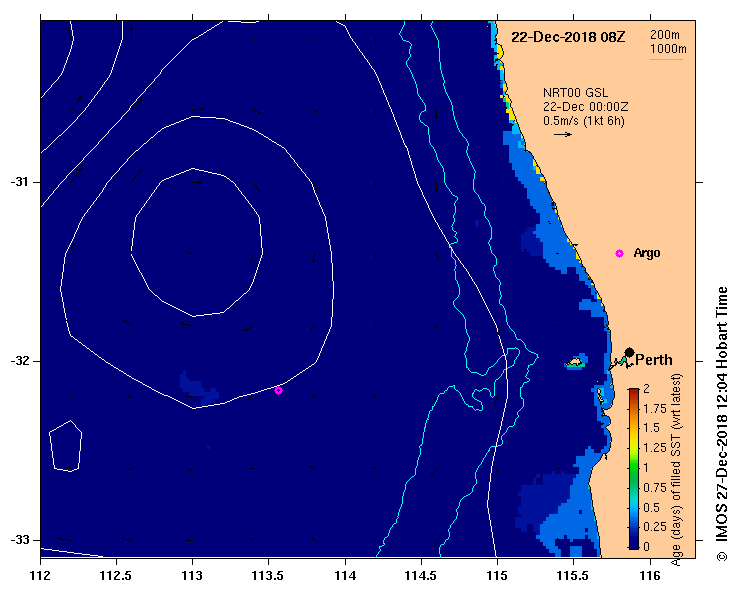Click the NRT00 GSL velocity label
This screenshot has width=739, height=592.
click(x=575, y=93)
